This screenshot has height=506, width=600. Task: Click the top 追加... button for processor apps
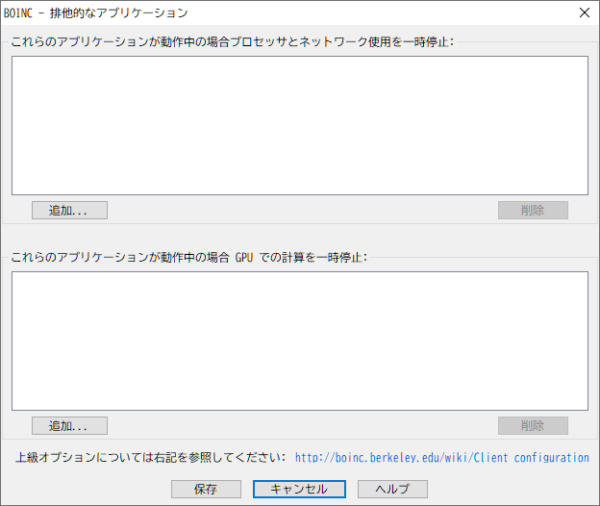tap(69, 210)
